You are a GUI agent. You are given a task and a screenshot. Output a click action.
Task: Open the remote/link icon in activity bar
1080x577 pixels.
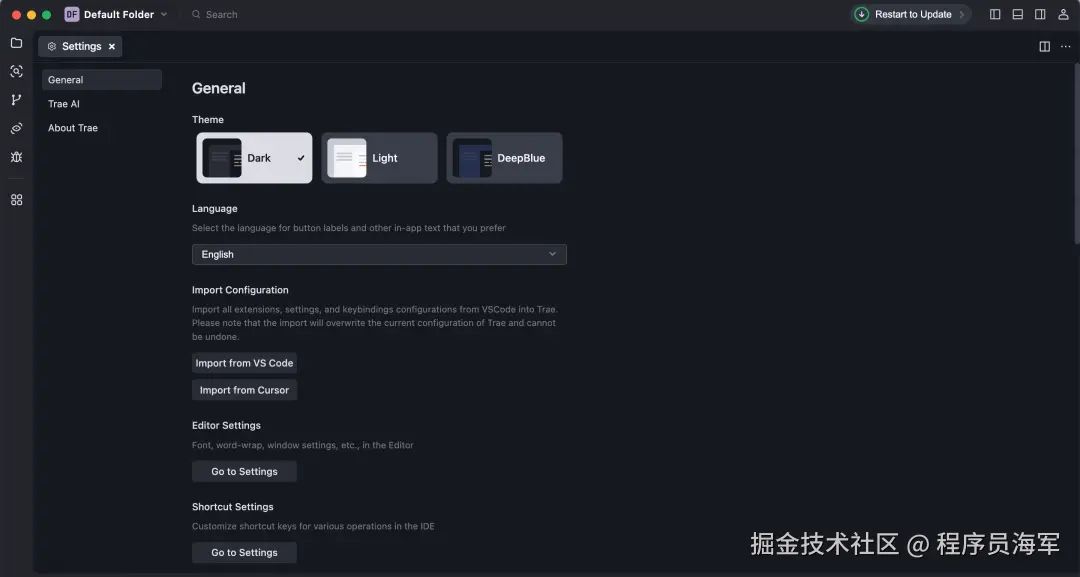pyautogui.click(x=17, y=128)
